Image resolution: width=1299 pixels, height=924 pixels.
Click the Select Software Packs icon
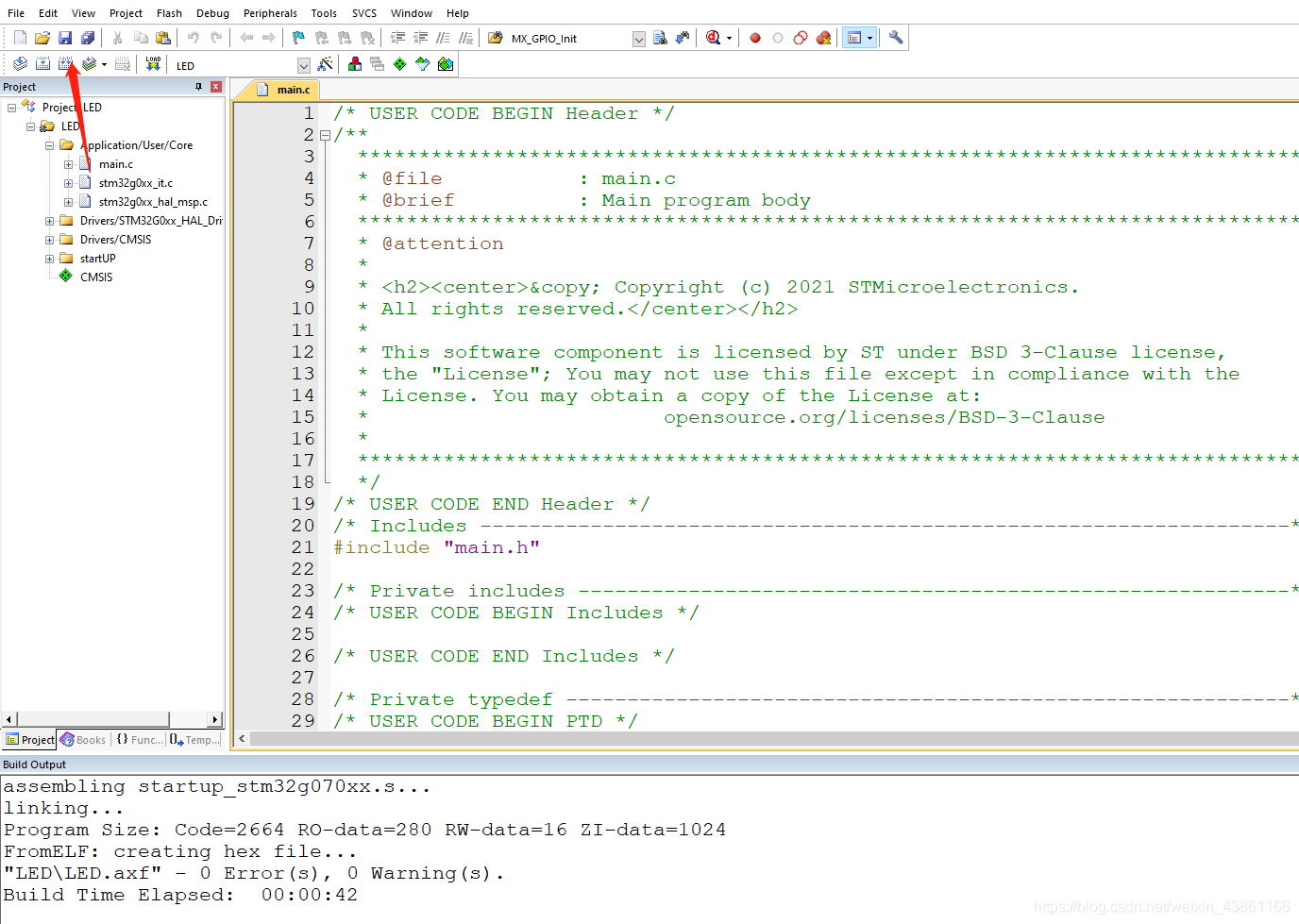[x=423, y=64]
